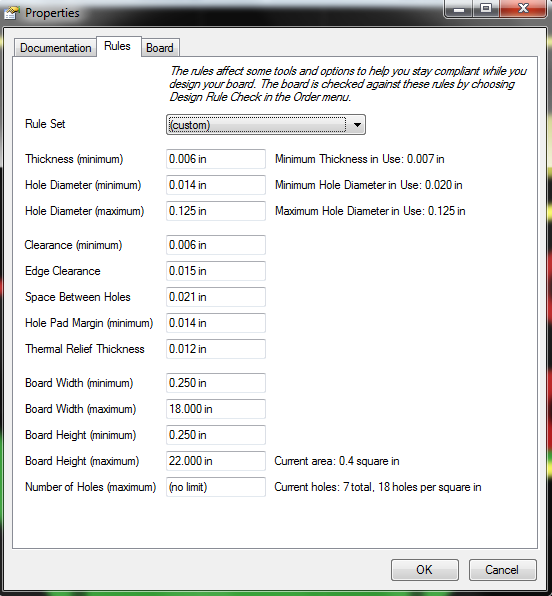The width and height of the screenshot is (552, 596).
Task: Click the Hole Diameter (minimum) field
Action: pos(216,185)
